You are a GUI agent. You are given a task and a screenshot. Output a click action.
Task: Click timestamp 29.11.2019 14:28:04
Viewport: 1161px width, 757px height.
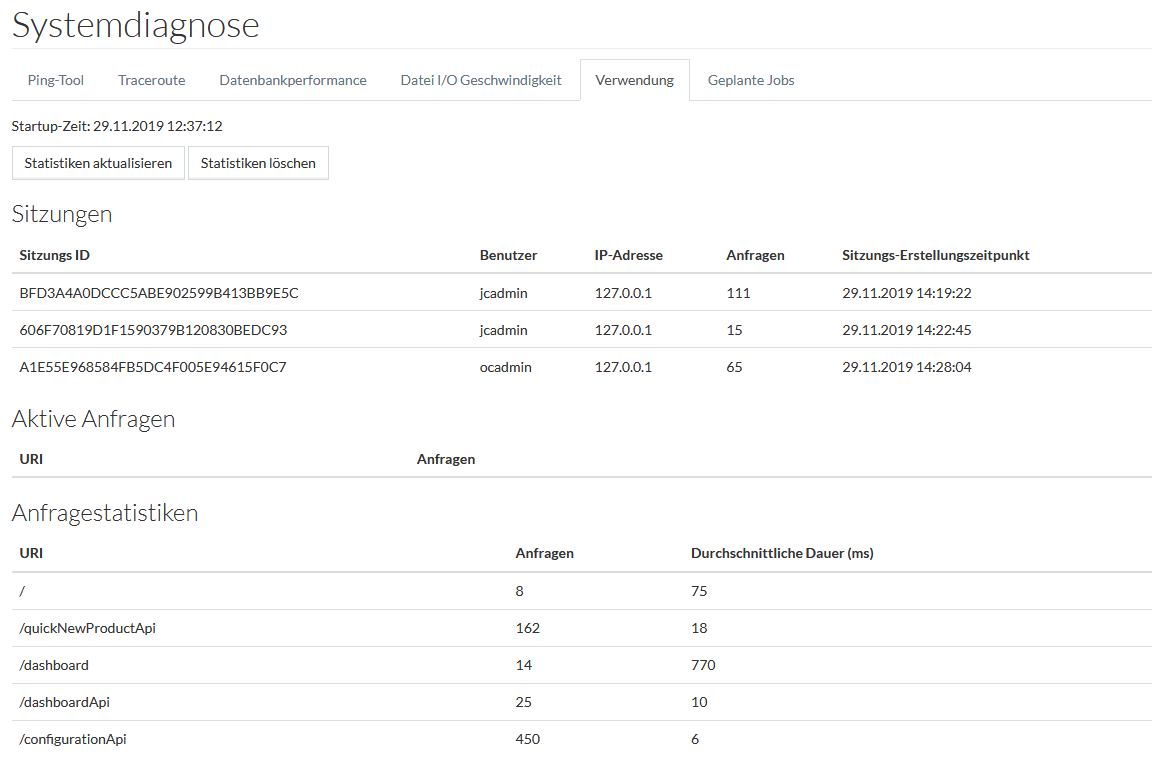906,367
